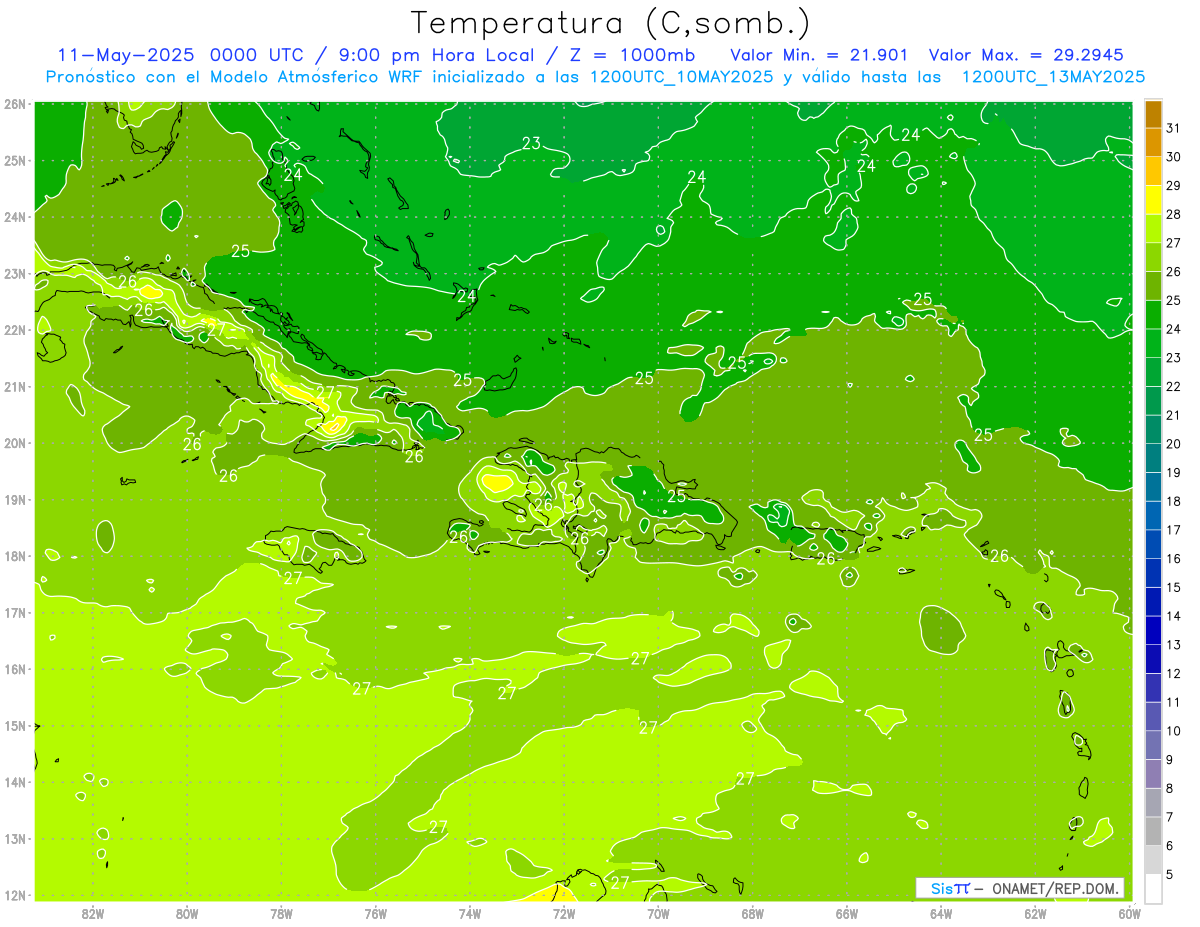This screenshot has width=1200, height=927.
Task: Click the valid-until time "1200UTC_13MAY2025"
Action: (1053, 76)
